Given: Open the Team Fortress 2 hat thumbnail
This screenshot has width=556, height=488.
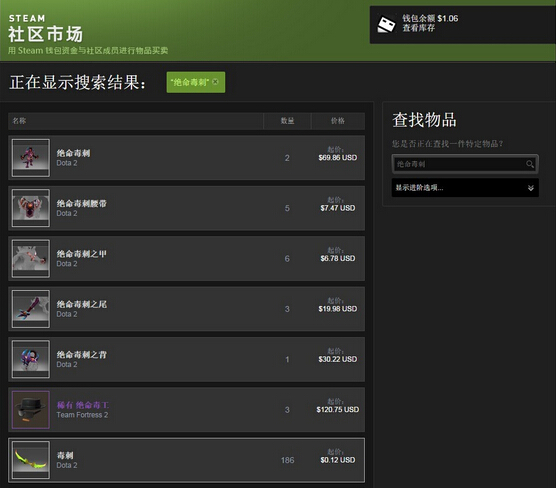Looking at the screenshot, I should tap(31, 410).
